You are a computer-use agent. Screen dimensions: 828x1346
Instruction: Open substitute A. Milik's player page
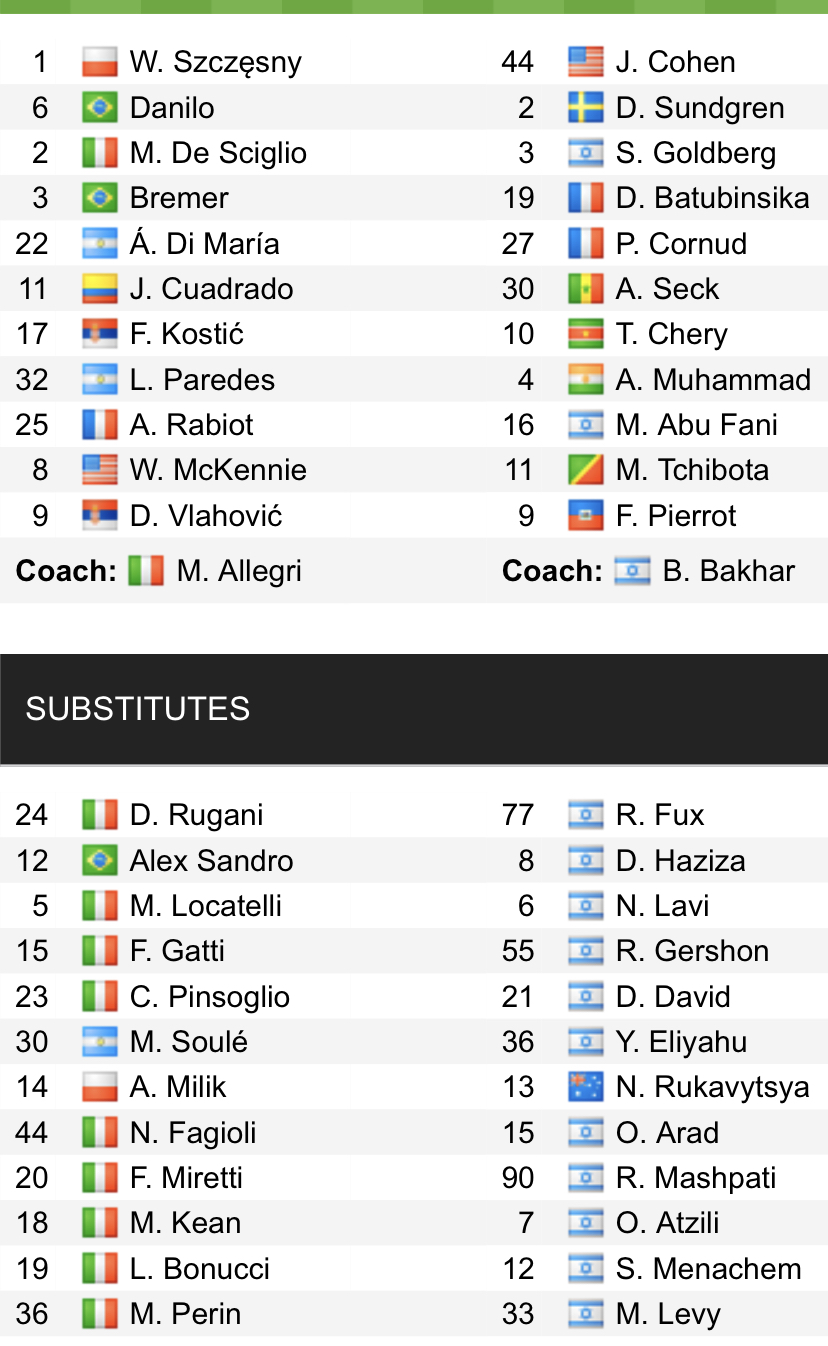pyautogui.click(x=178, y=1087)
